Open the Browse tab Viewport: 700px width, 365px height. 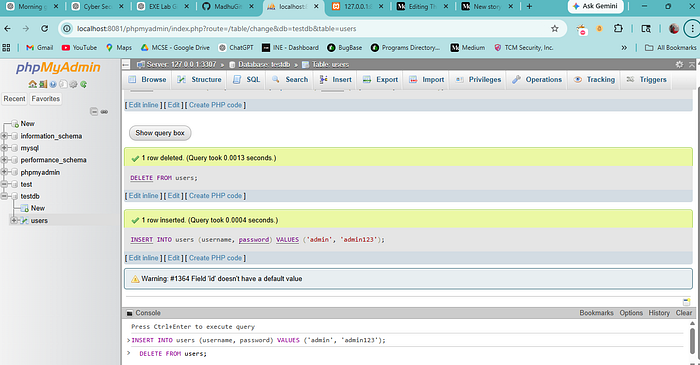(147, 79)
